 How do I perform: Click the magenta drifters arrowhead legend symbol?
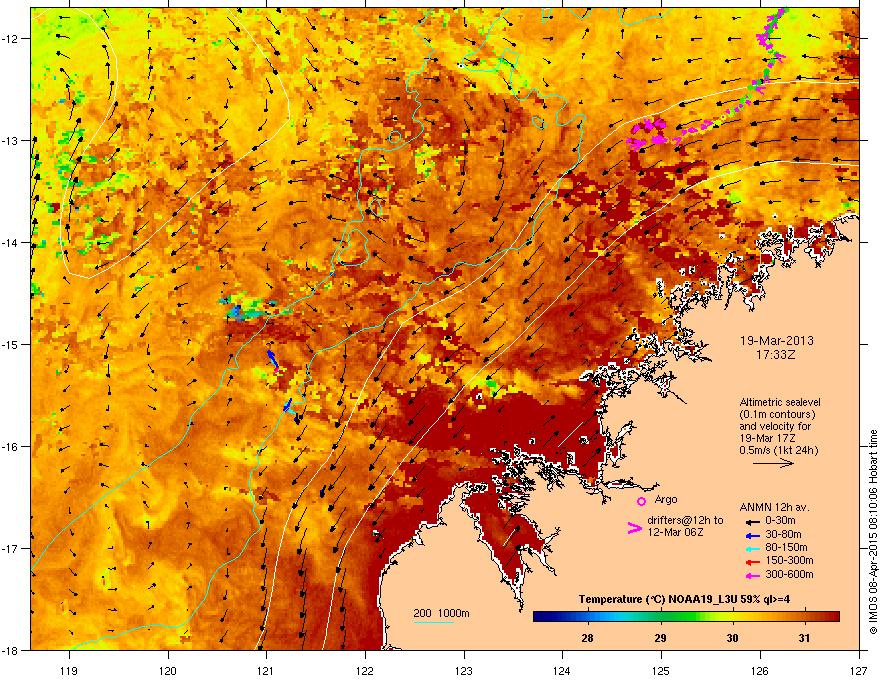point(634,528)
